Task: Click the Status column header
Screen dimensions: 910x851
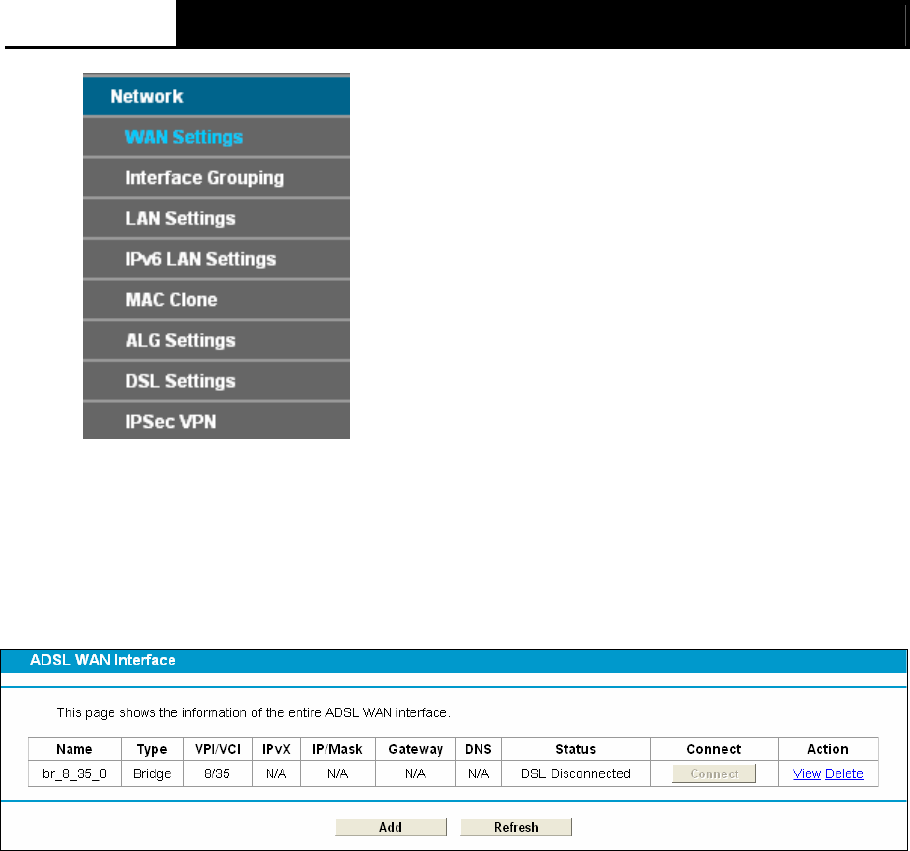Action: tap(576, 749)
